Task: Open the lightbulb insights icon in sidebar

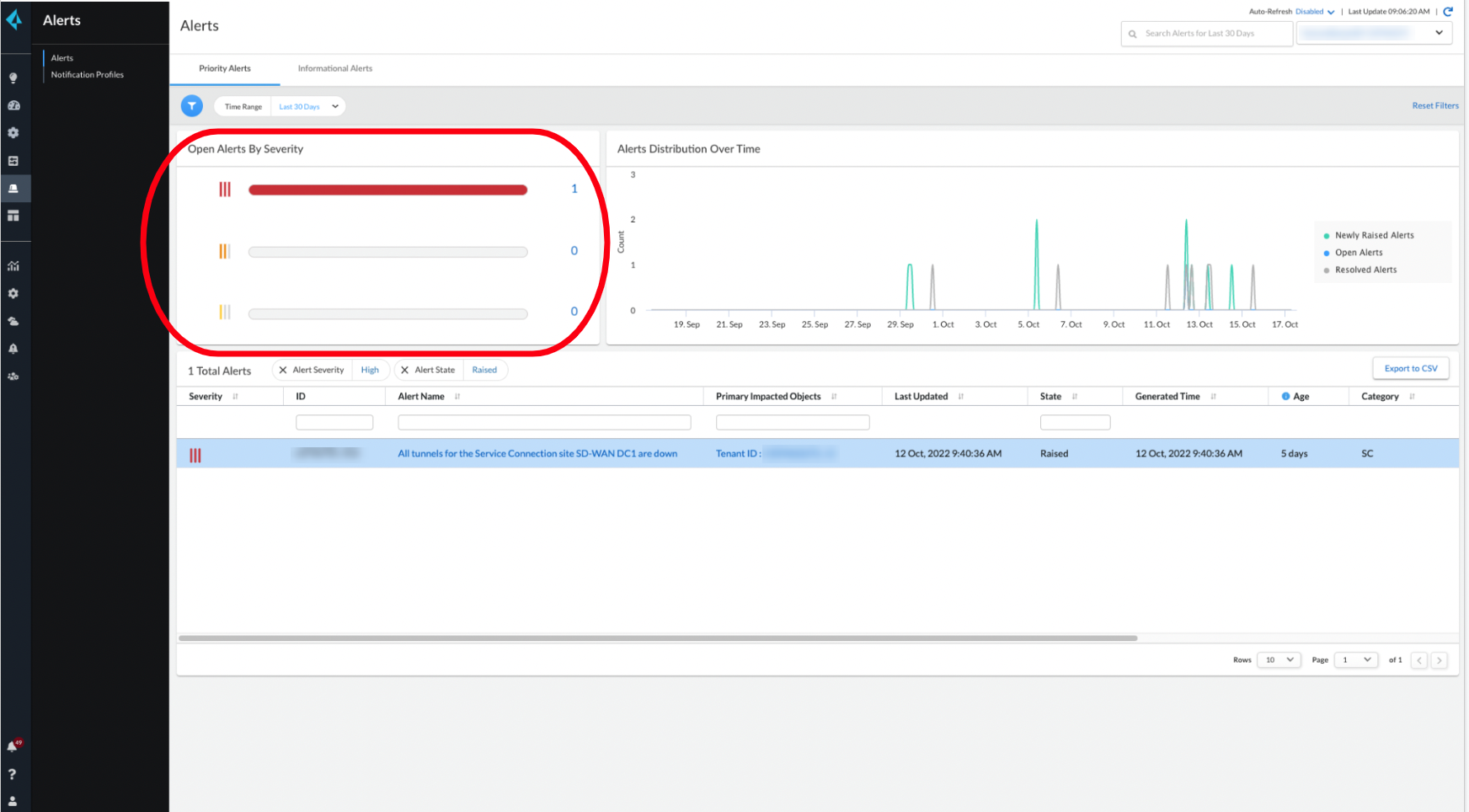Action: pyautogui.click(x=13, y=78)
